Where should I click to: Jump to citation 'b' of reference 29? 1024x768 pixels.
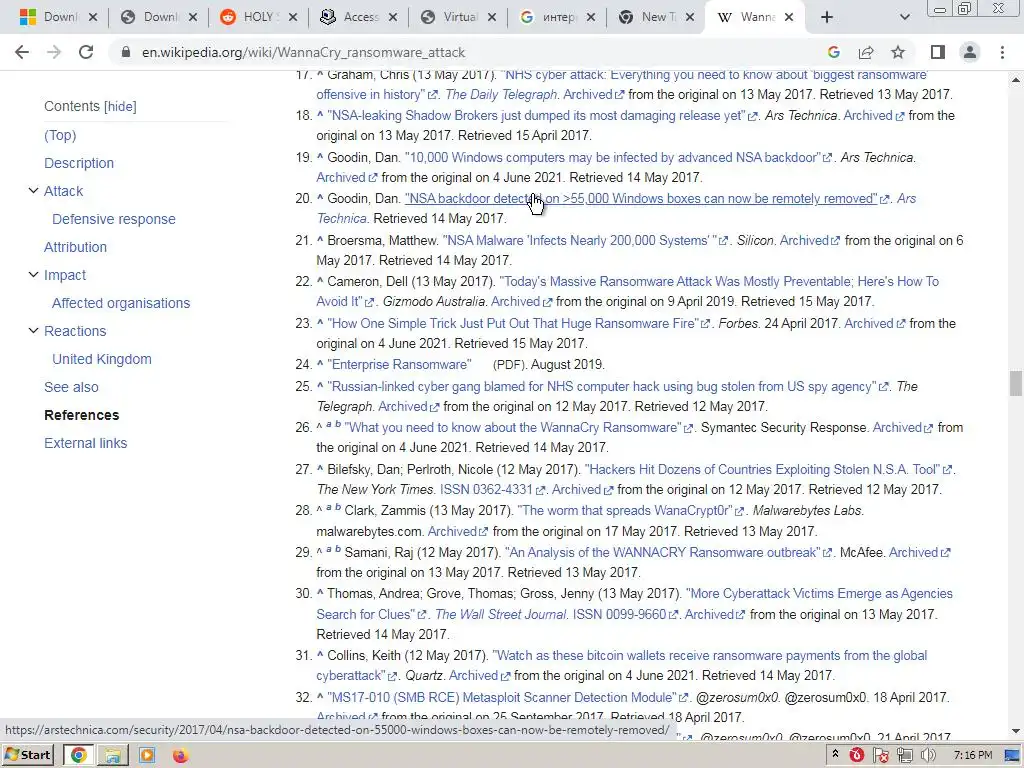click(338, 550)
